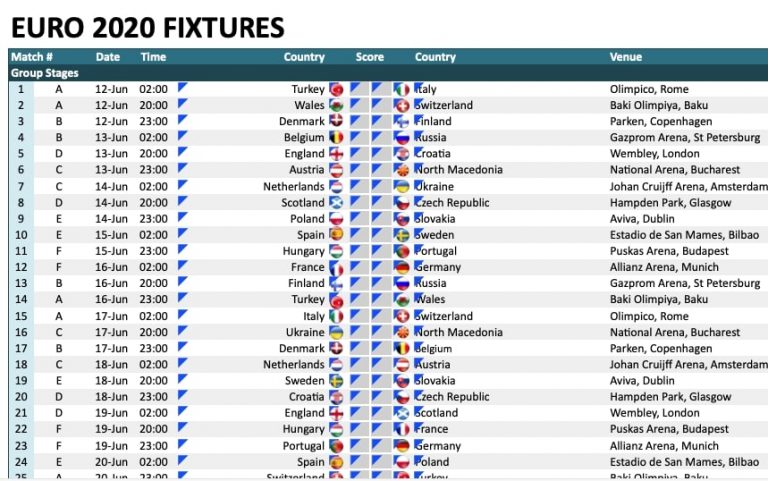Click the North Macedonia flag in match 6
This screenshot has width=768, height=481.
pyautogui.click(x=402, y=170)
